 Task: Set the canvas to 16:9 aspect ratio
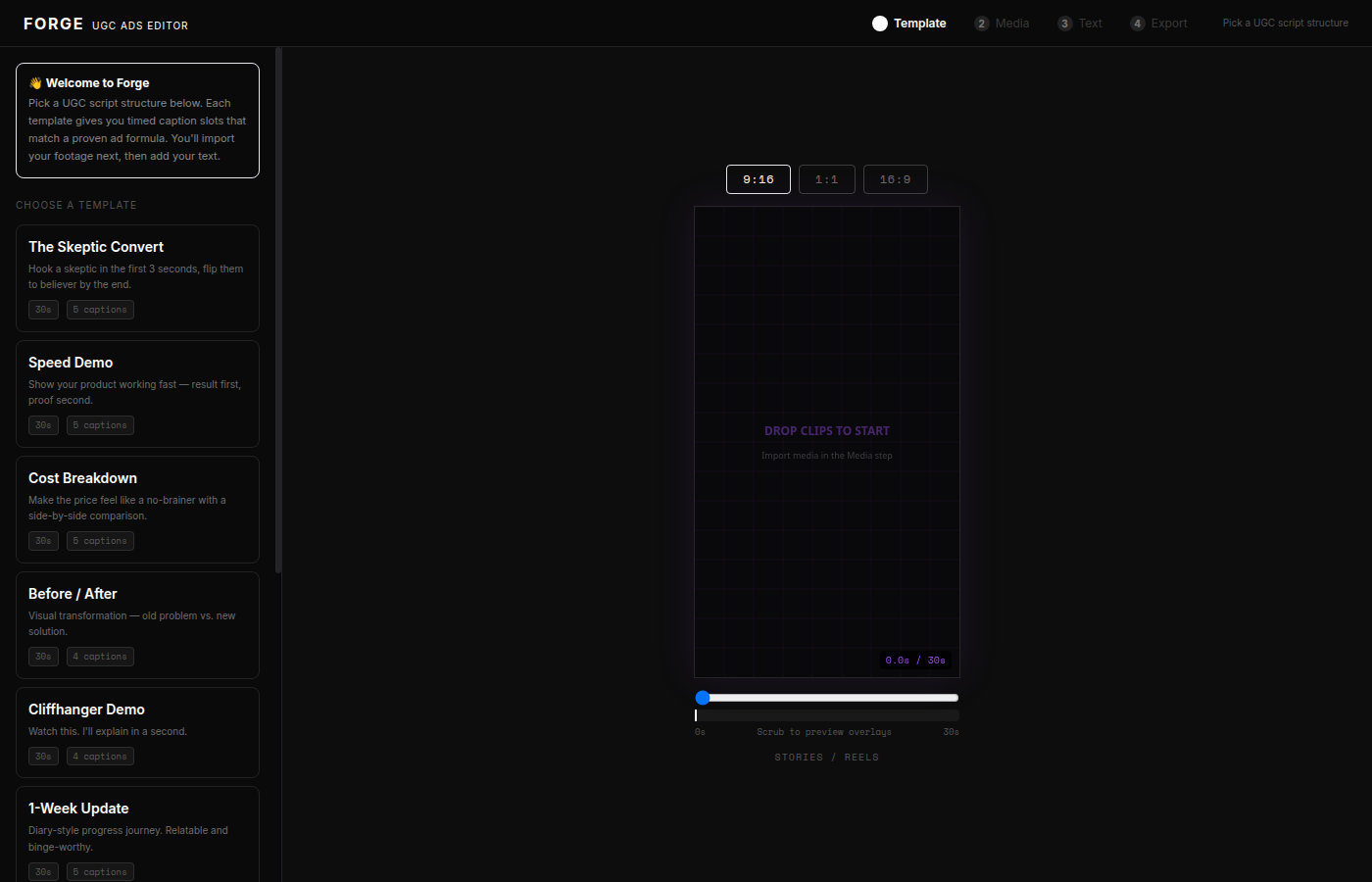[x=896, y=179]
